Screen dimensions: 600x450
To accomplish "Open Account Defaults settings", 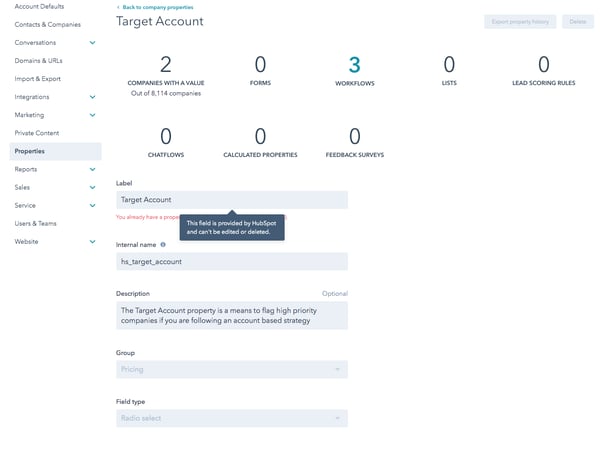I will click(x=39, y=7).
